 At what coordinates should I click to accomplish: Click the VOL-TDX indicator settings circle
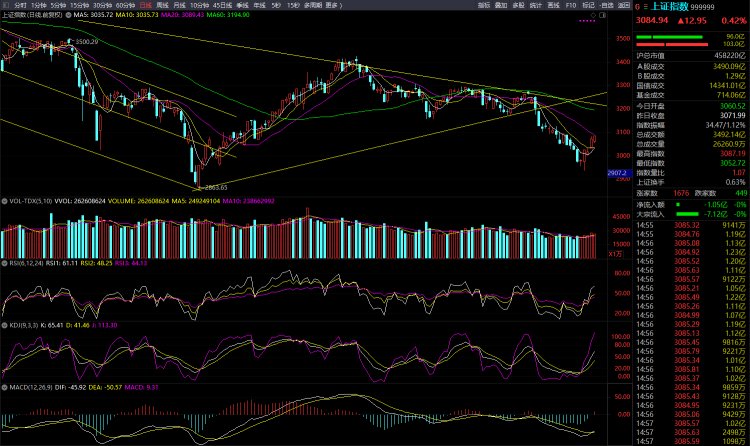coord(4,201)
